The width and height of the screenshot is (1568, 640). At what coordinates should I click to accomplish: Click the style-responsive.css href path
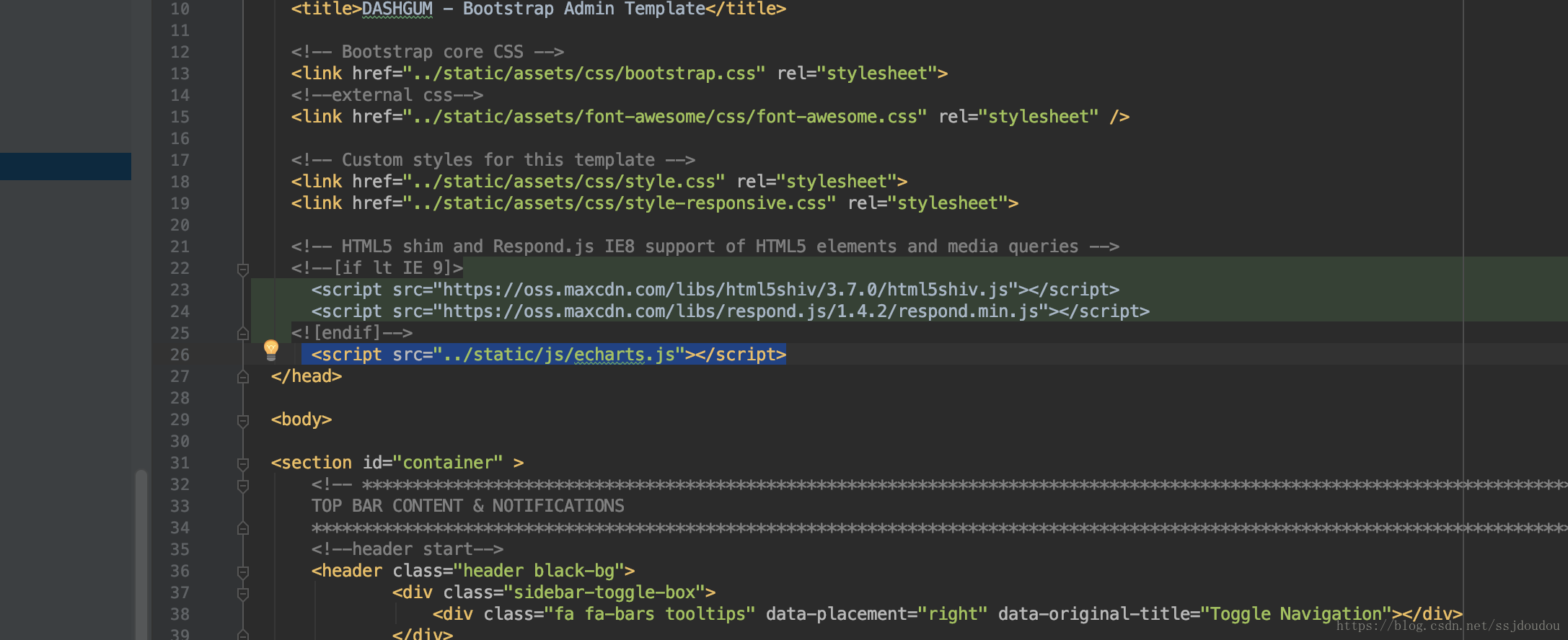tap(620, 203)
